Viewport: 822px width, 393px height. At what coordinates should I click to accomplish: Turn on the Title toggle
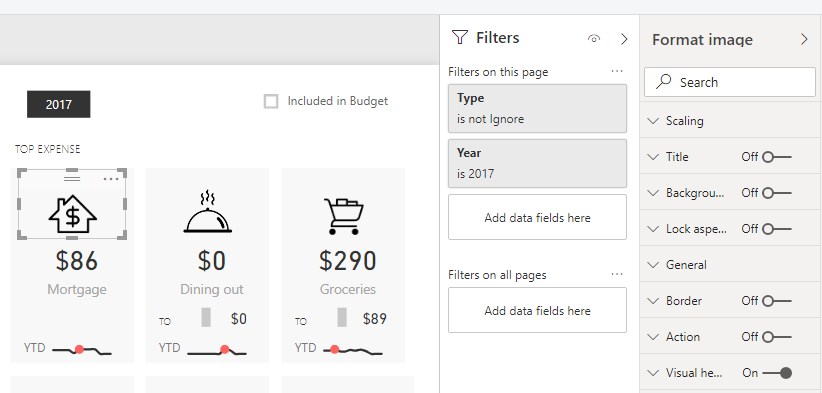pos(776,157)
